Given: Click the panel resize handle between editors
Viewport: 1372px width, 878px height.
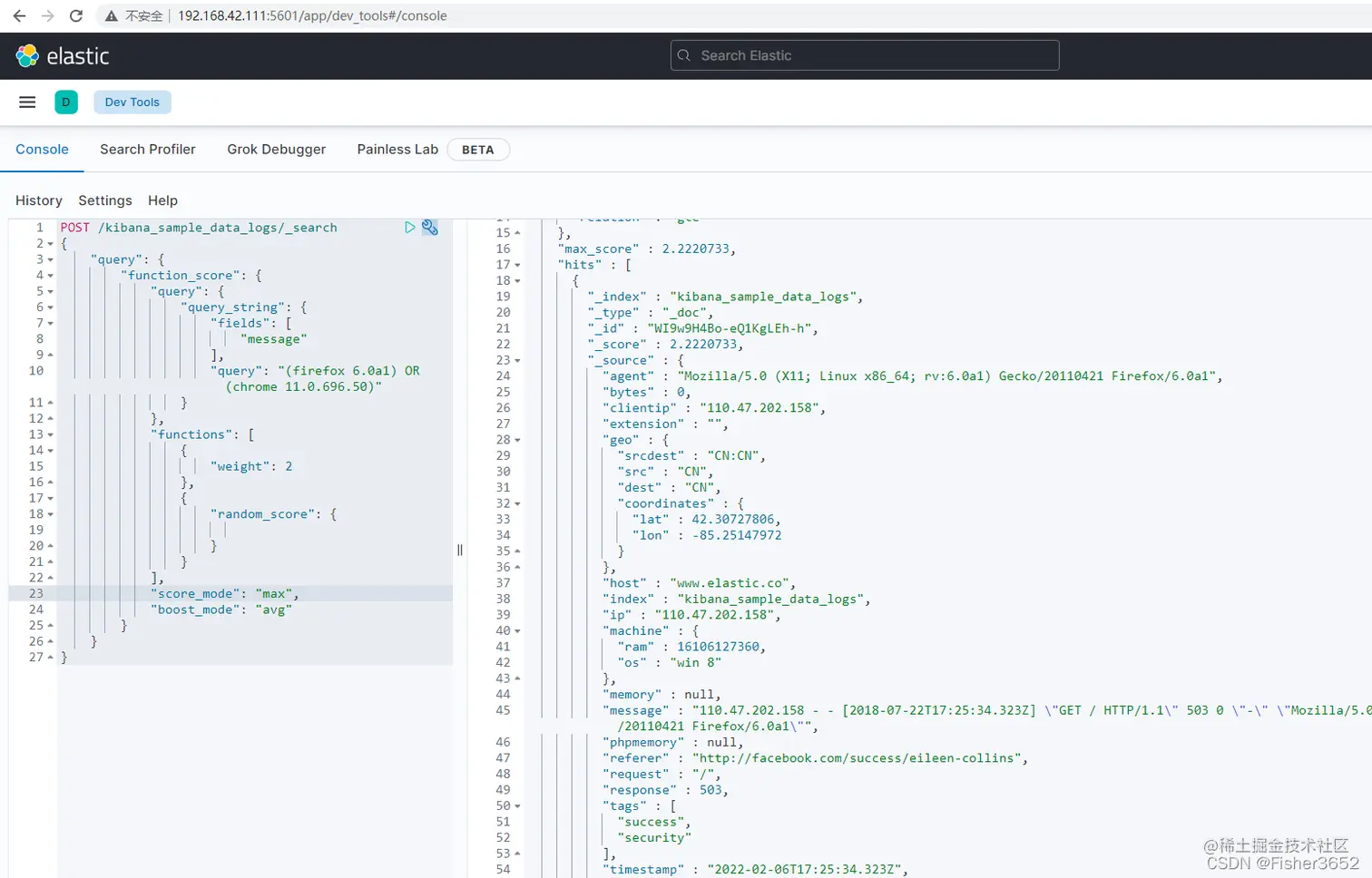Looking at the screenshot, I should pos(460,550).
